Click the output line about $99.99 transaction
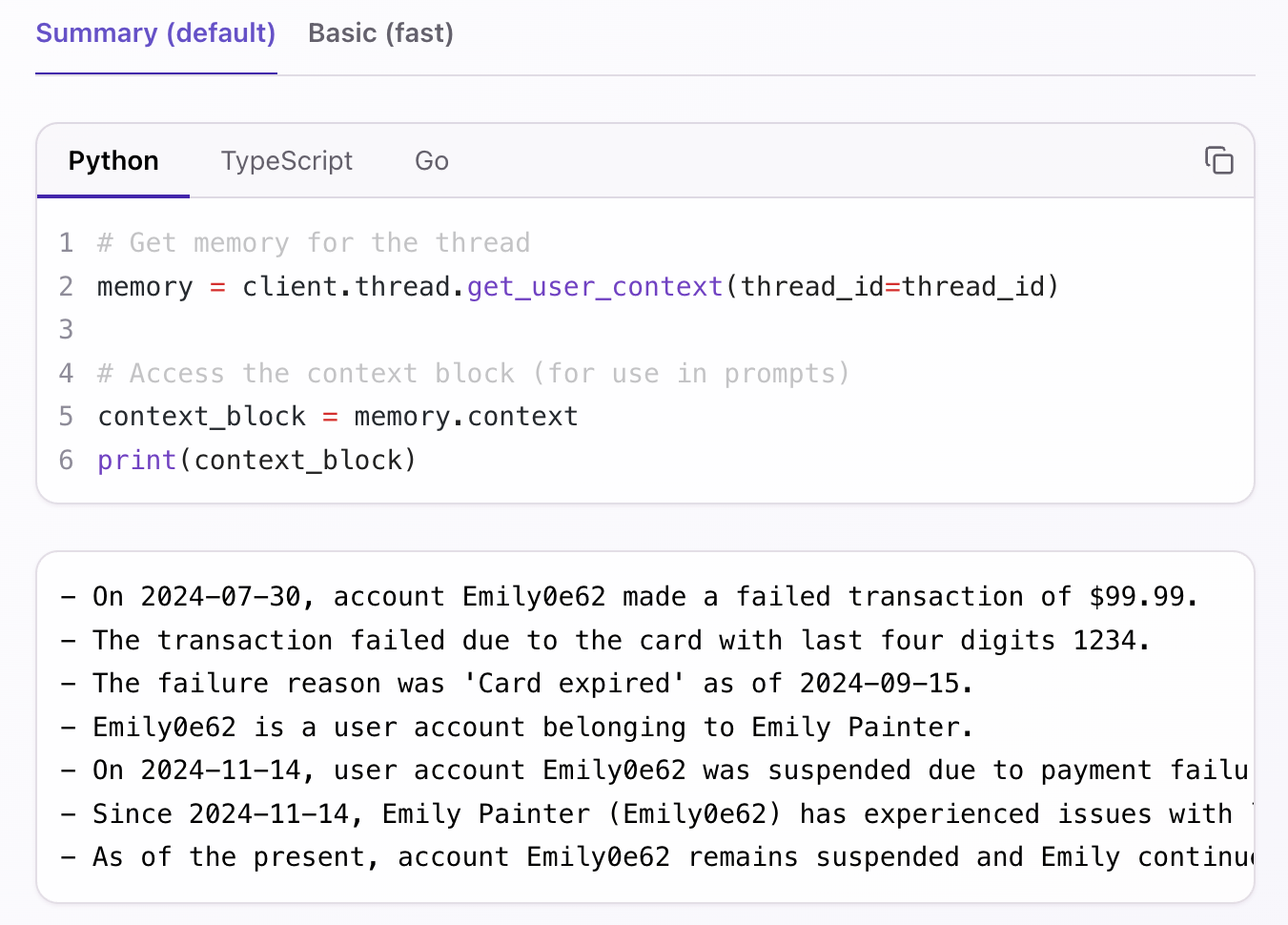 tap(629, 597)
